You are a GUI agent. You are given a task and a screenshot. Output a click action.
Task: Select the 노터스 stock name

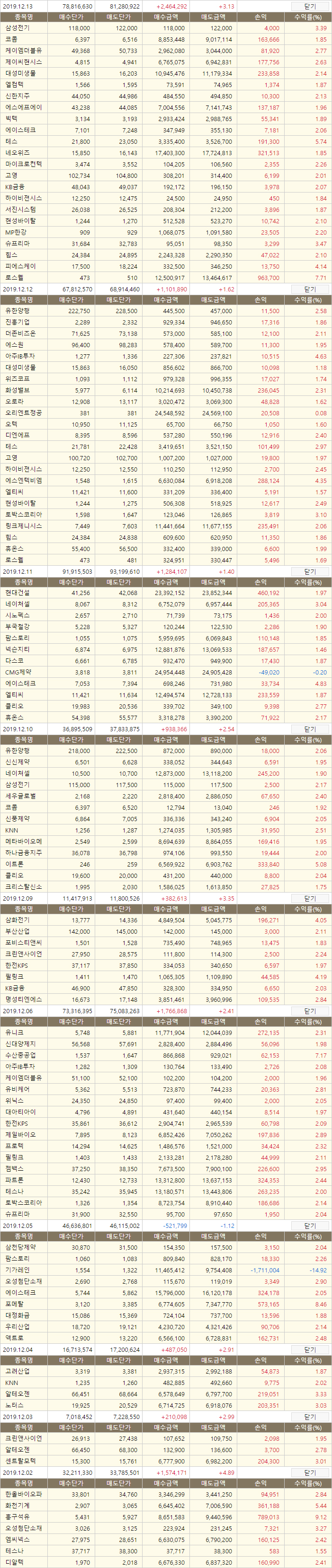15,1405
